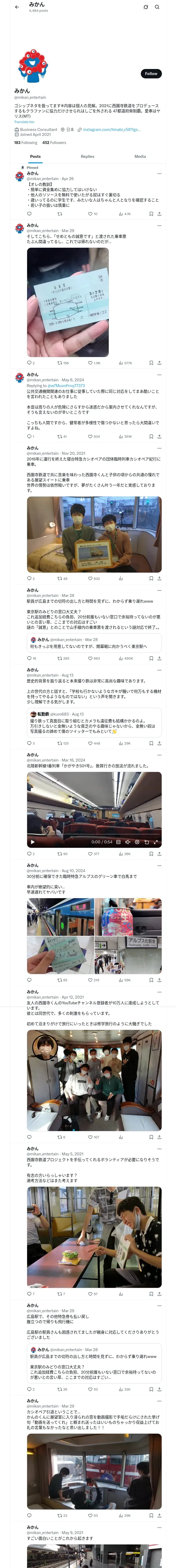The width and height of the screenshot is (176, 1568).
Task: Mute the shinkansen video sound
Action: tap(128, 842)
